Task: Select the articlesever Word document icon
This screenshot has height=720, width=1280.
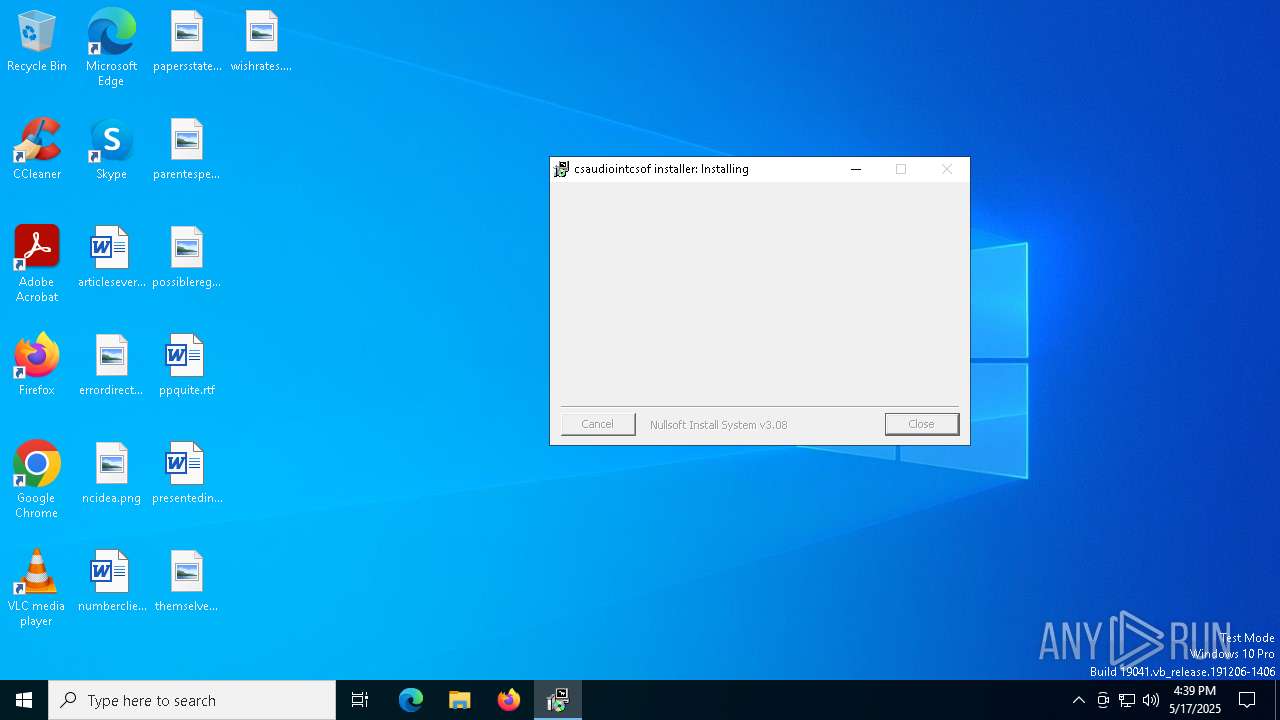Action: pyautogui.click(x=111, y=258)
